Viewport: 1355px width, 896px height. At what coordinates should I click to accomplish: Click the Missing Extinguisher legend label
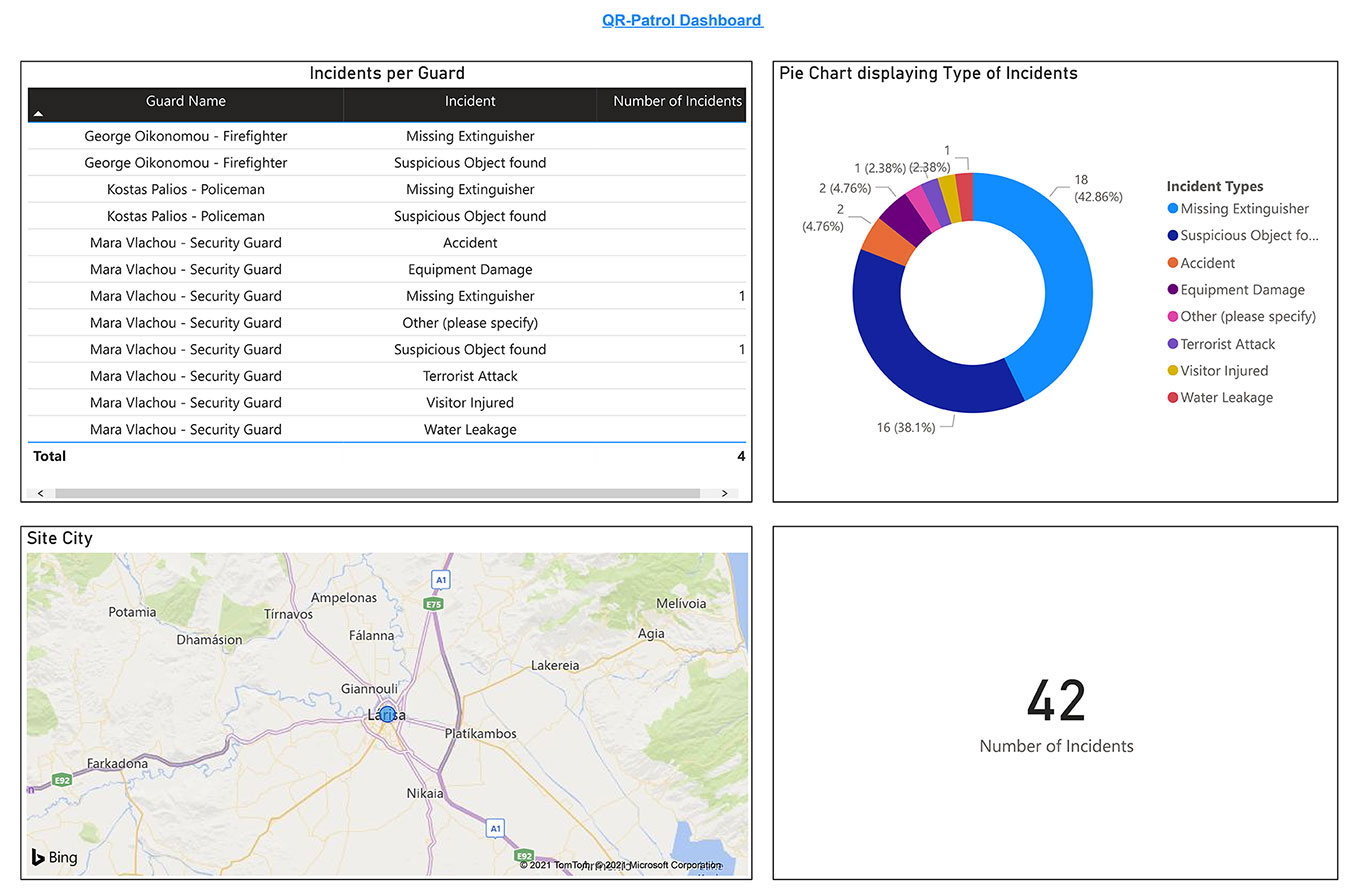[1244, 209]
